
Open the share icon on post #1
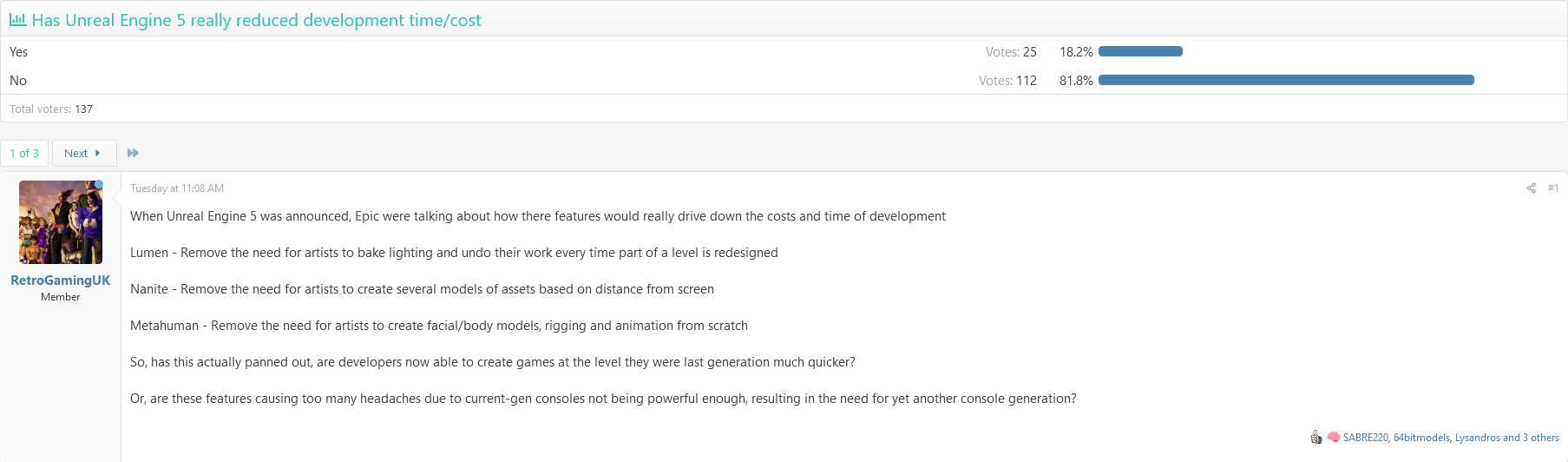click(1531, 188)
